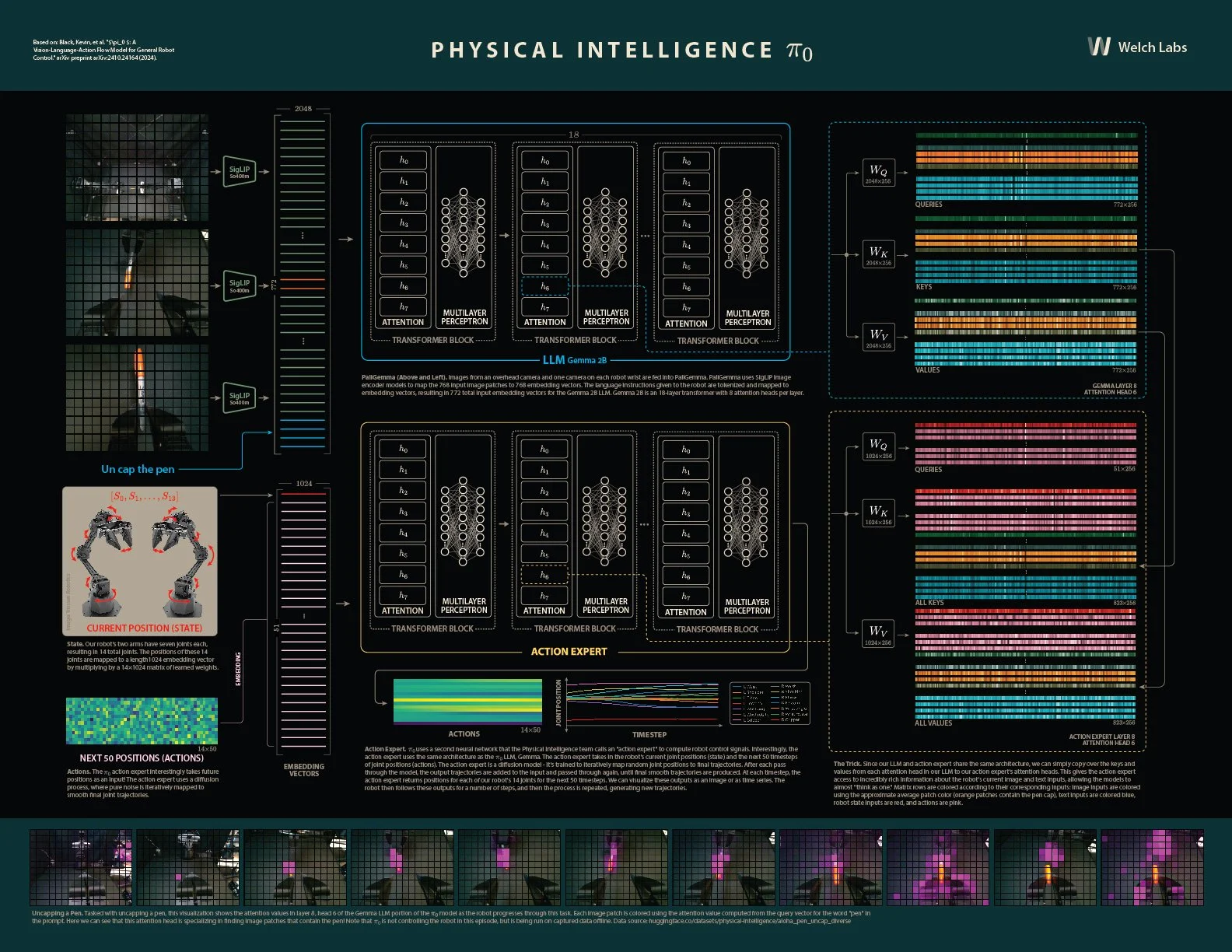
Task: Click the dashed h6 head inside the Action Expert box
Action: 544,576
